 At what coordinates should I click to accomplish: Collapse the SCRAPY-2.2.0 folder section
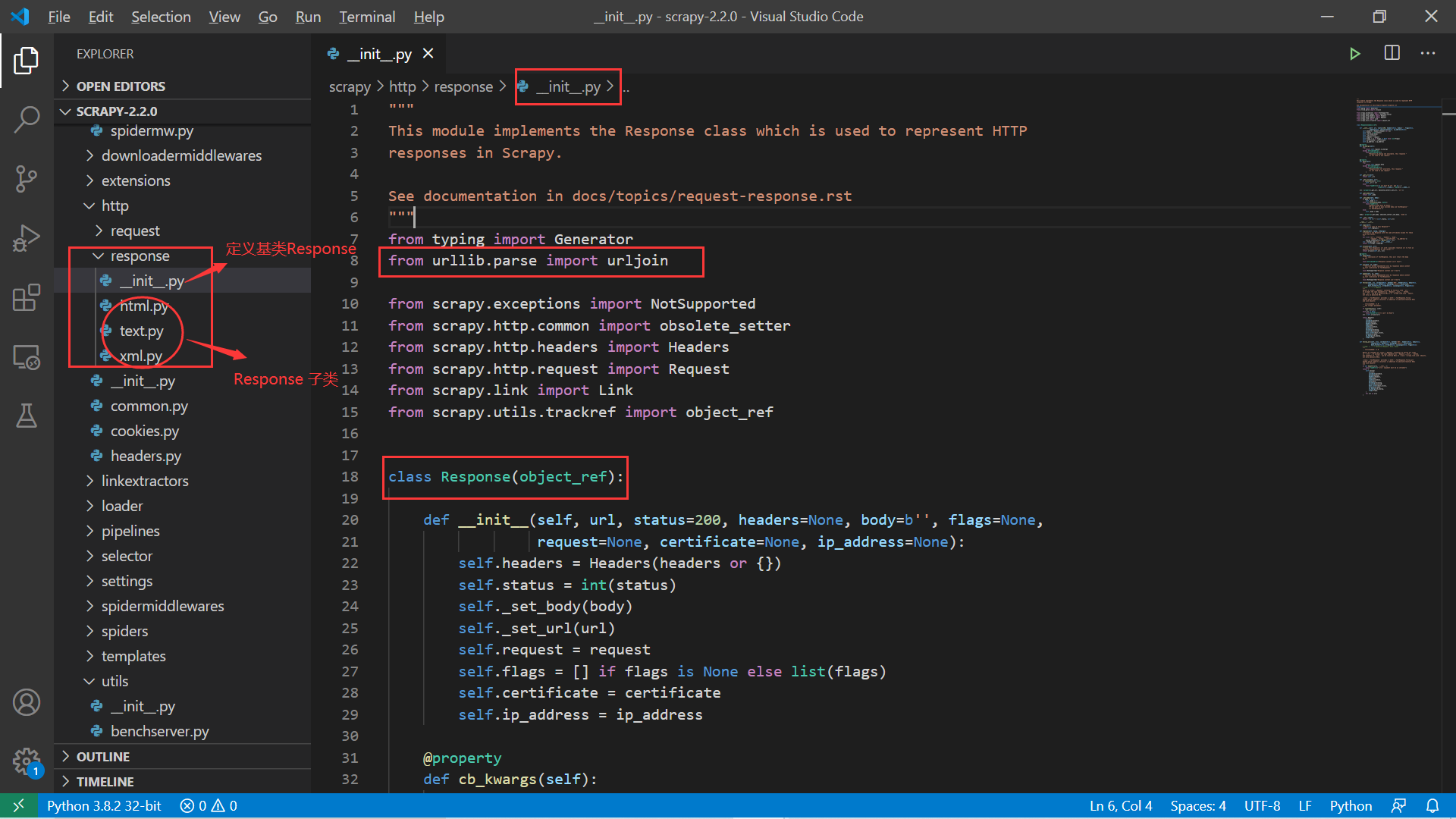point(182,111)
